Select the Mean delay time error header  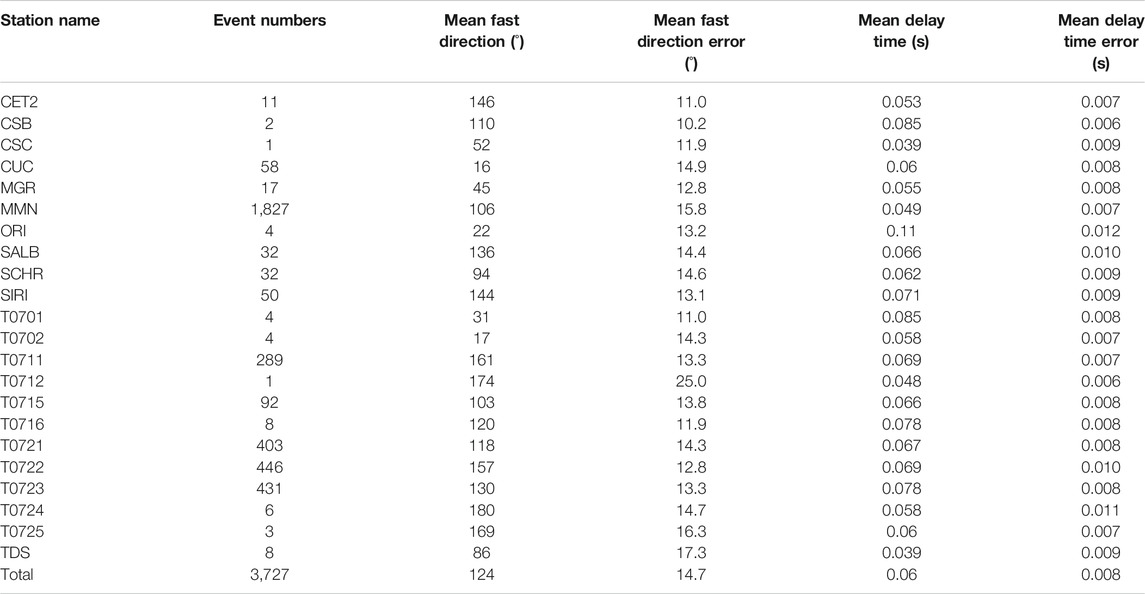[1100, 42]
